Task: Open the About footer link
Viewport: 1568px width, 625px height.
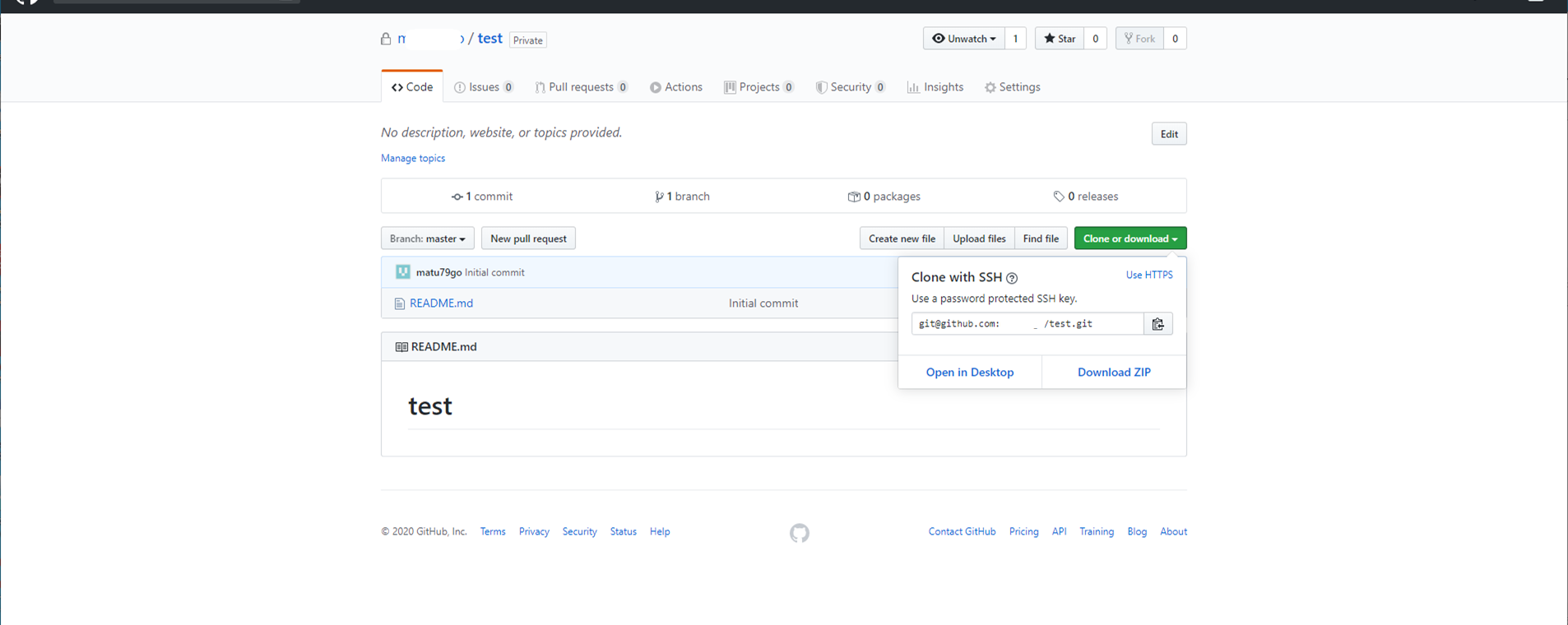Action: [x=1173, y=532]
